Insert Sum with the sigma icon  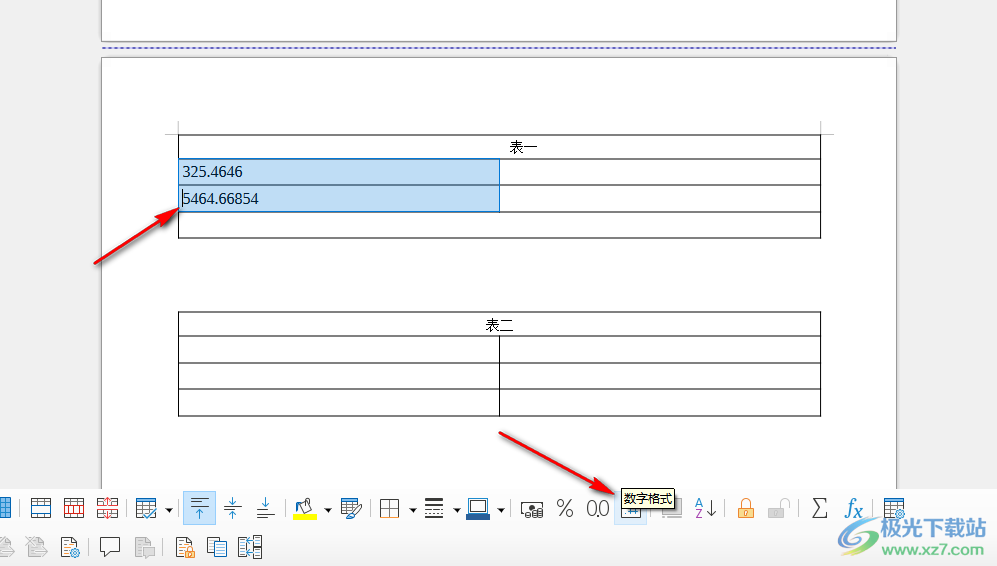click(820, 509)
